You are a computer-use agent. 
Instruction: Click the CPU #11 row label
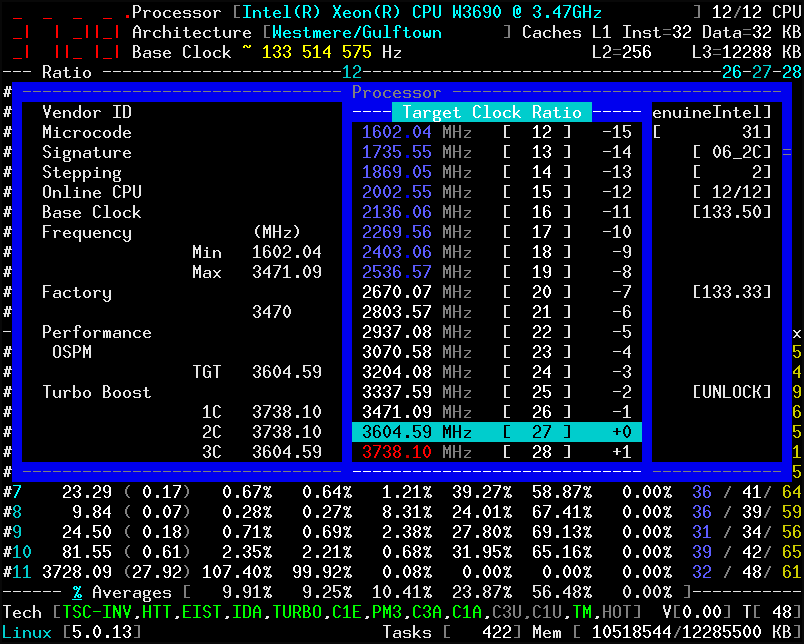[17, 572]
